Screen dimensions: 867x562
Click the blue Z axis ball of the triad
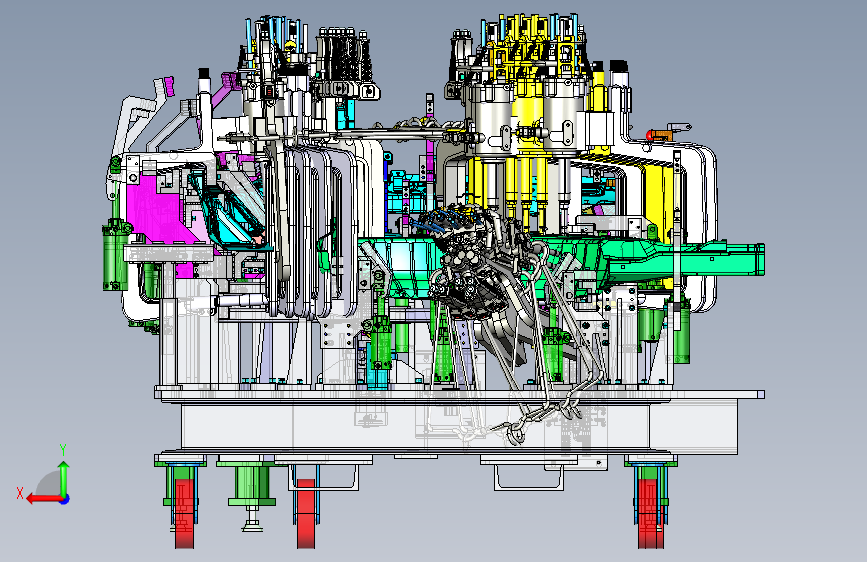(x=65, y=499)
